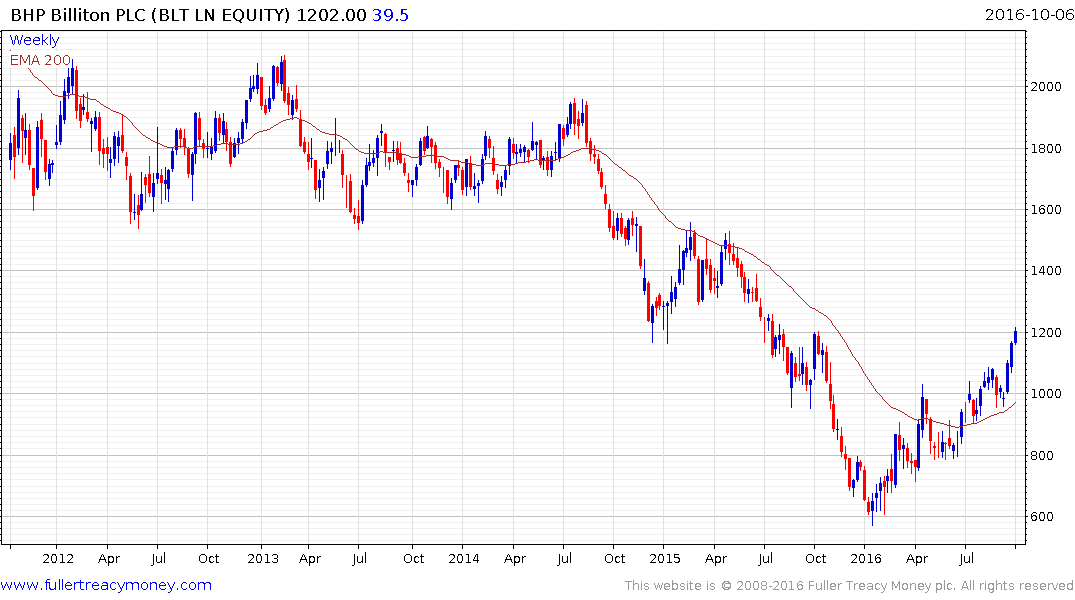Select the Weekly interval label

pos(34,40)
